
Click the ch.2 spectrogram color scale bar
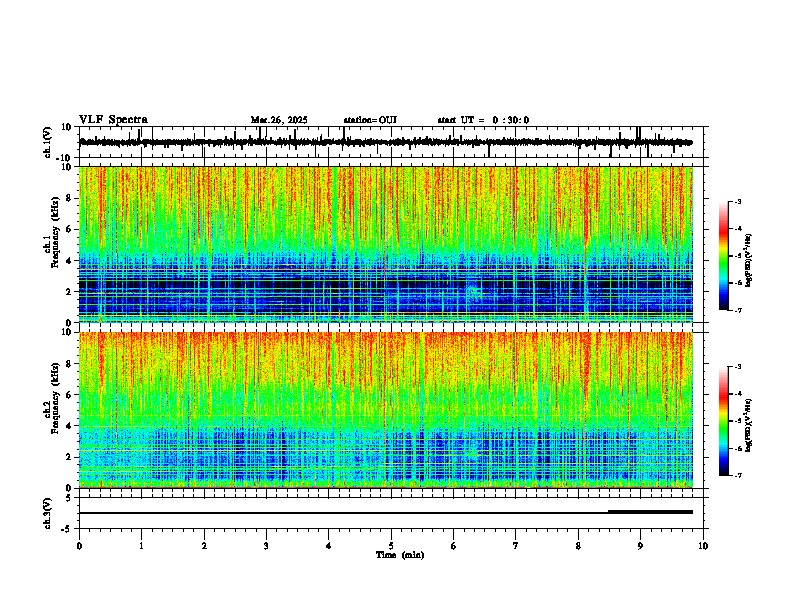[724, 421]
